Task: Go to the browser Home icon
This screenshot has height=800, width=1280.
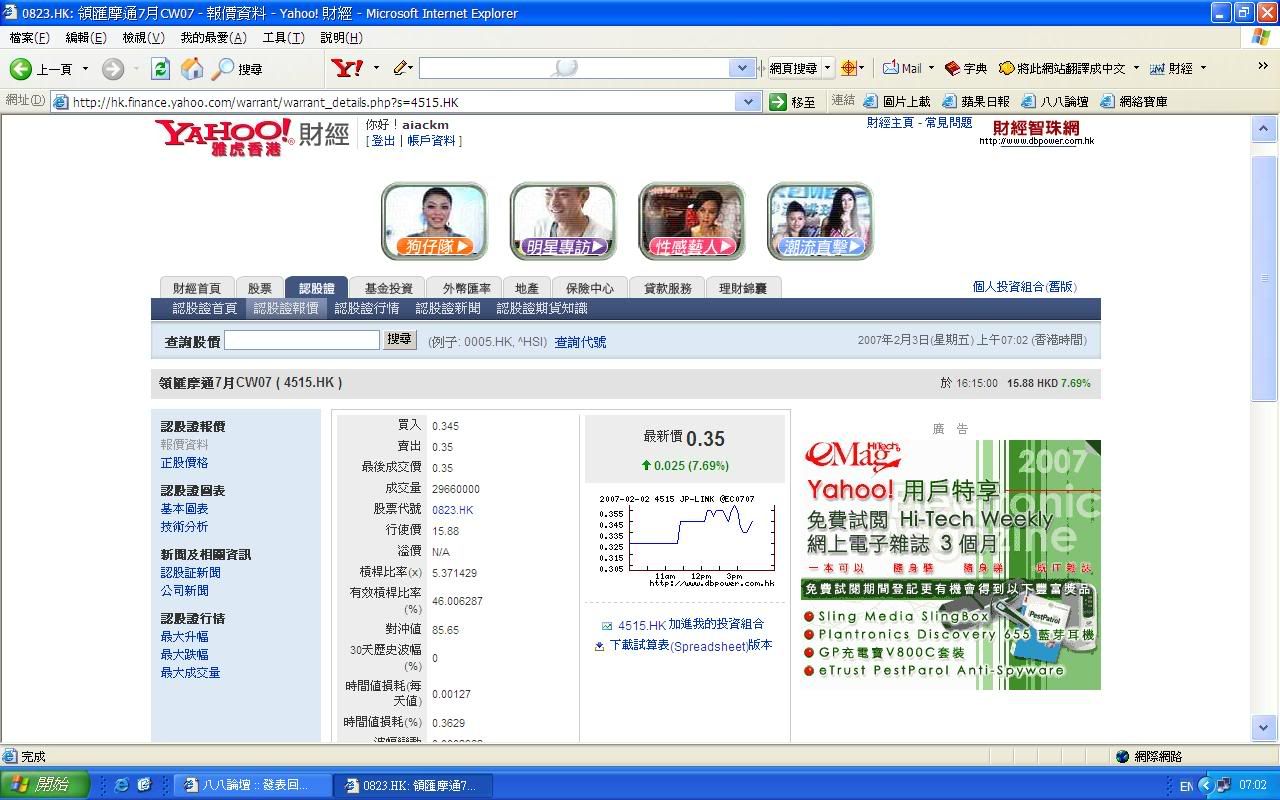Action: point(192,69)
